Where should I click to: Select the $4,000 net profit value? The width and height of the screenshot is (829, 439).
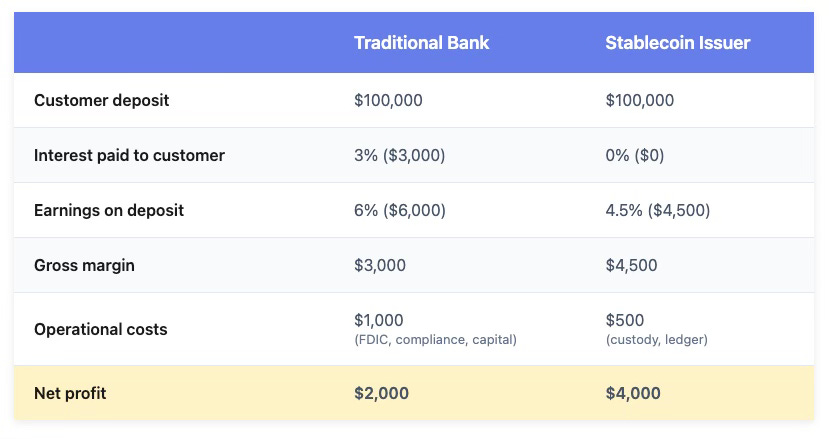point(633,393)
